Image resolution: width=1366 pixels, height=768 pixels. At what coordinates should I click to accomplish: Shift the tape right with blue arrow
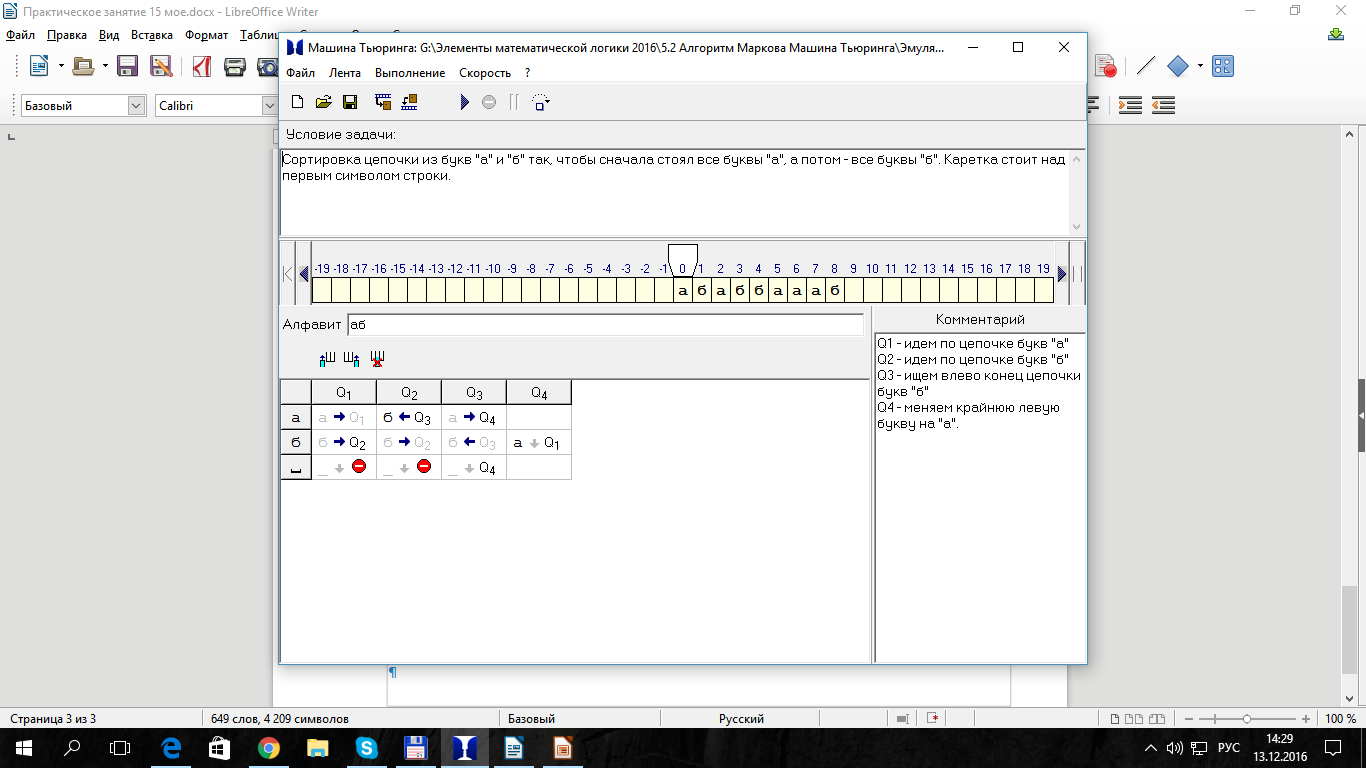[x=1062, y=274]
